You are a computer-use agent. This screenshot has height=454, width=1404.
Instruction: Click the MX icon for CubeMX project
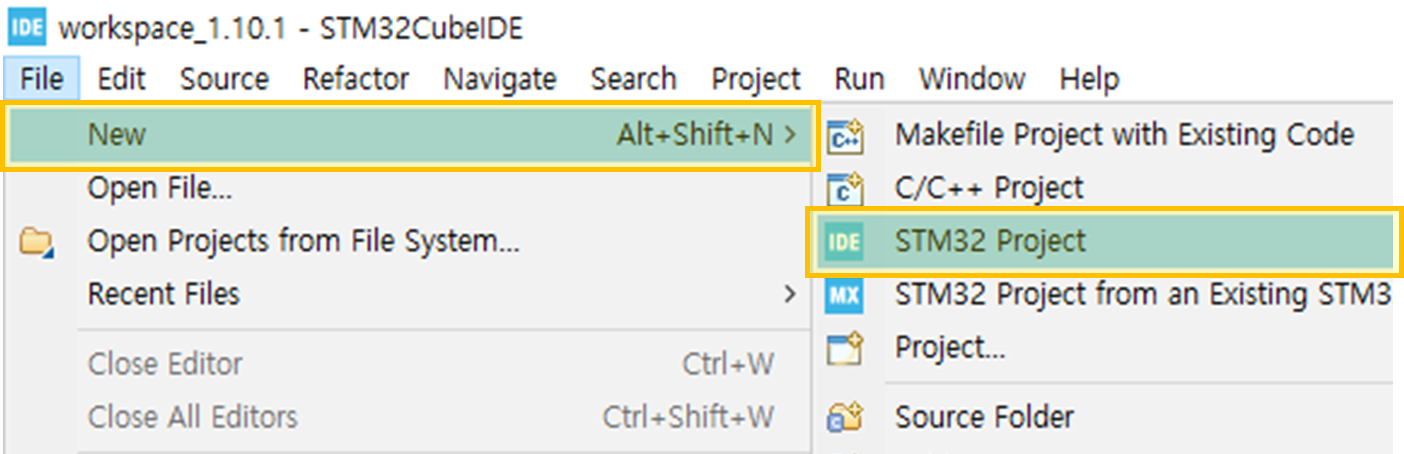[x=845, y=295]
